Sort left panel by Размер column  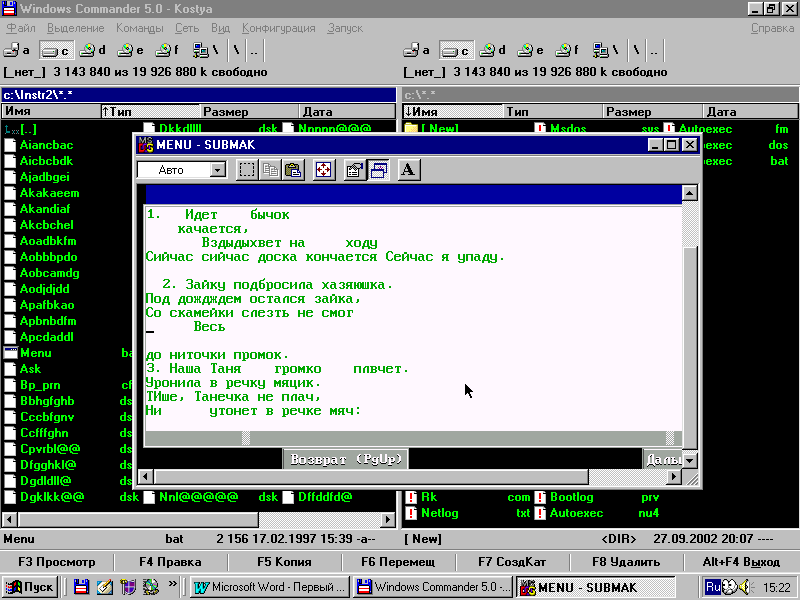tap(249, 111)
